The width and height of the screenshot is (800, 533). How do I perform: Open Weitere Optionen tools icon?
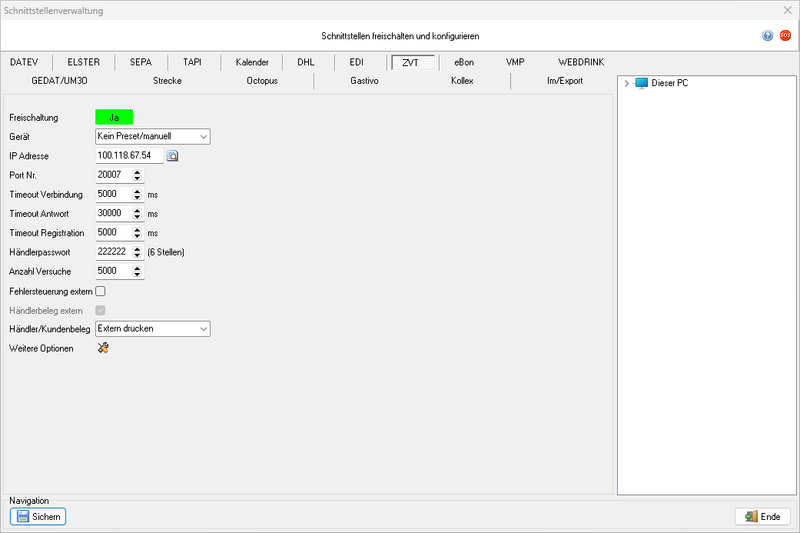click(102, 347)
